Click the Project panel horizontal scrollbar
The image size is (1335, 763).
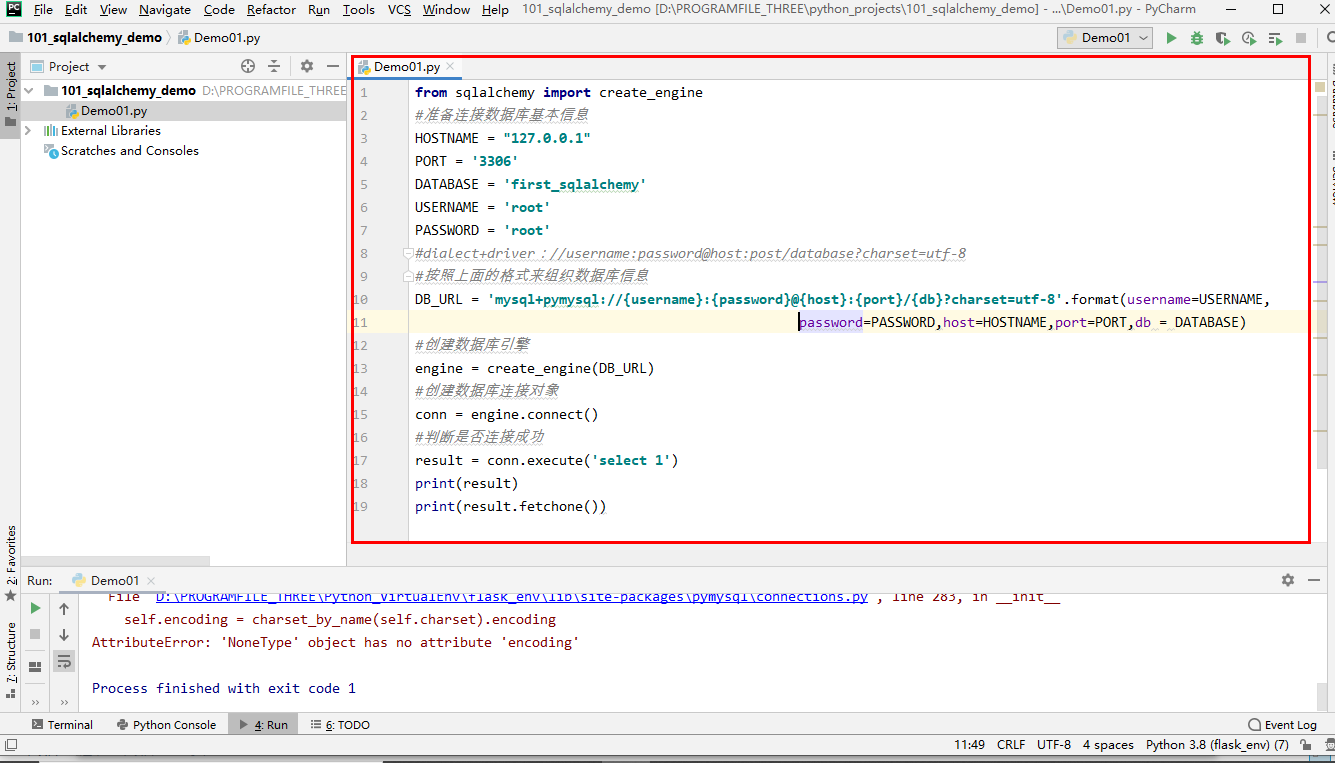pos(116,561)
